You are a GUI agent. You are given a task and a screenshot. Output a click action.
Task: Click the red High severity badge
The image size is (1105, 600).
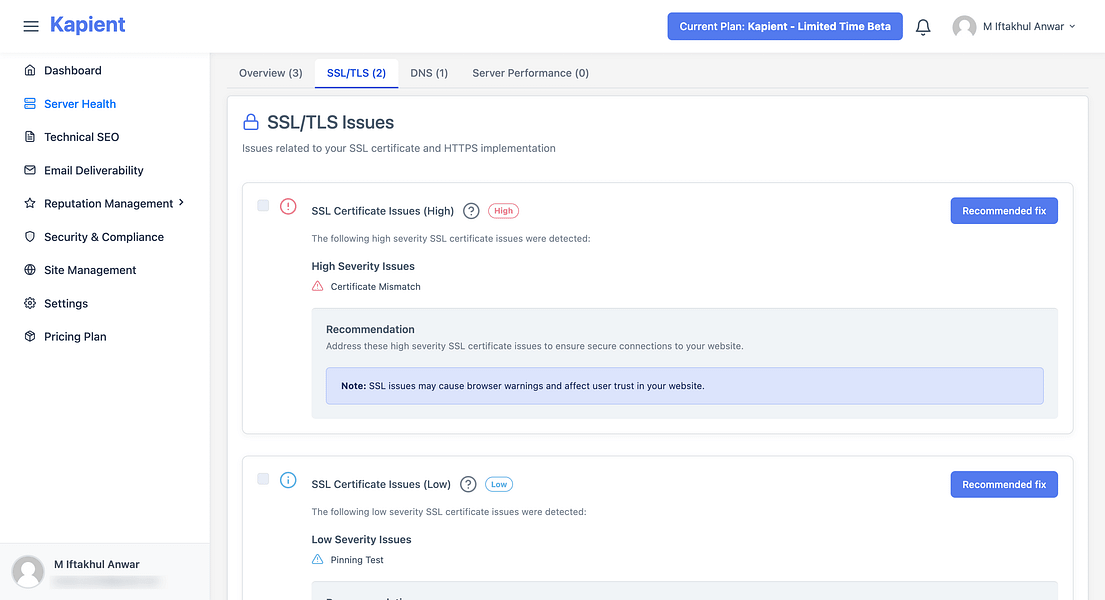coord(503,211)
